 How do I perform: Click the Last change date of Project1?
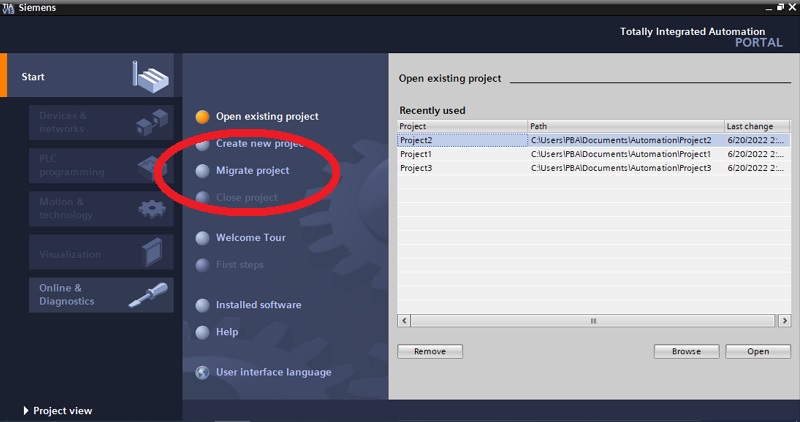click(x=757, y=154)
